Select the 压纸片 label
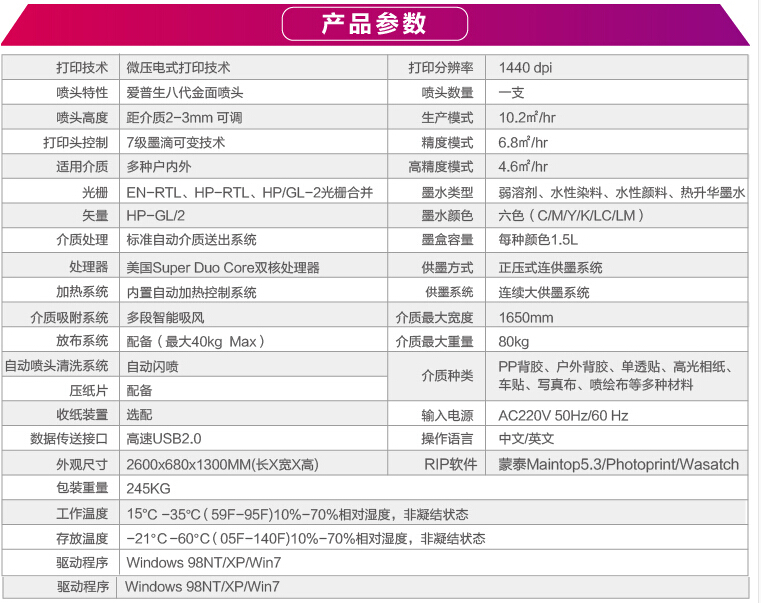Viewport: 761px width, 603px height. click(x=88, y=390)
